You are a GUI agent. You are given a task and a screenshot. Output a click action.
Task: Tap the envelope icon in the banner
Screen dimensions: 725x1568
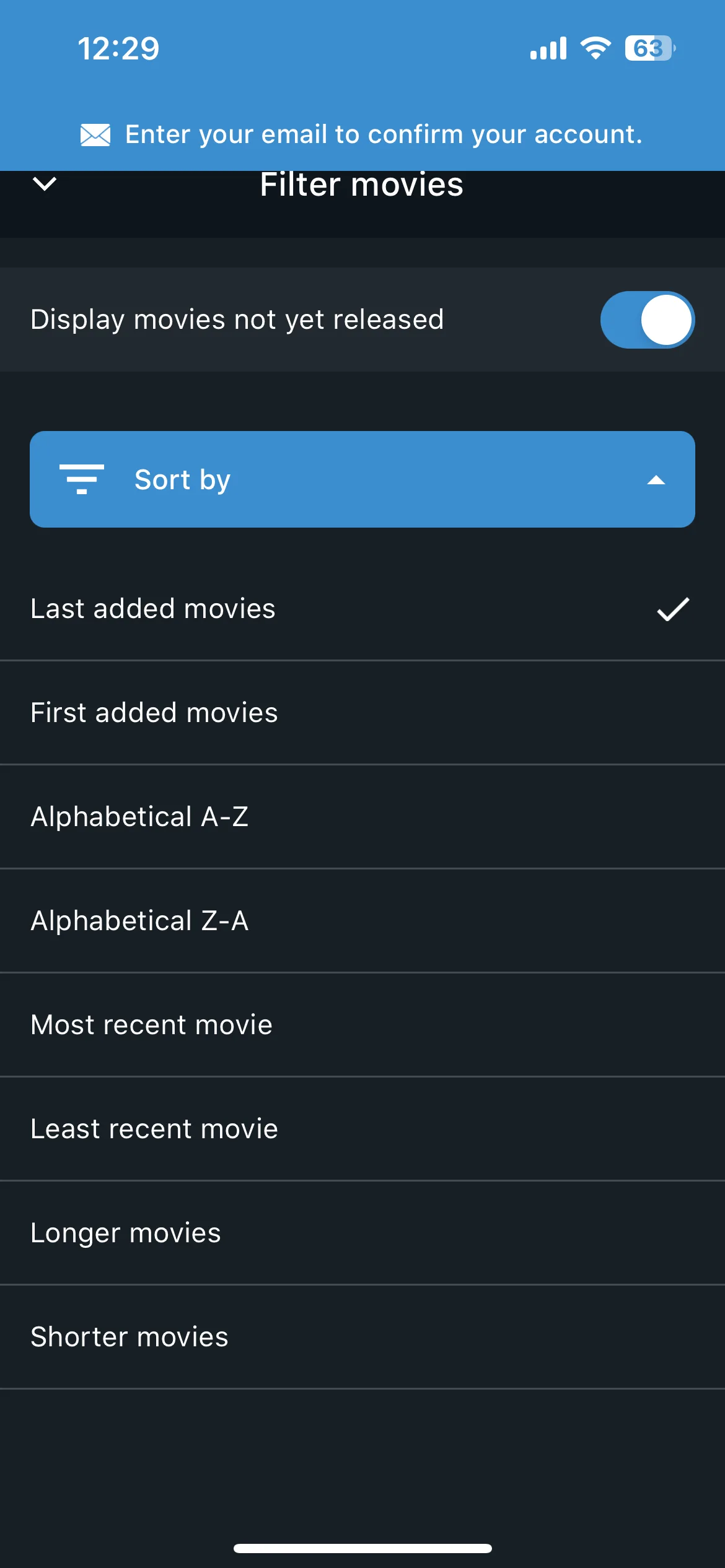pyautogui.click(x=95, y=134)
